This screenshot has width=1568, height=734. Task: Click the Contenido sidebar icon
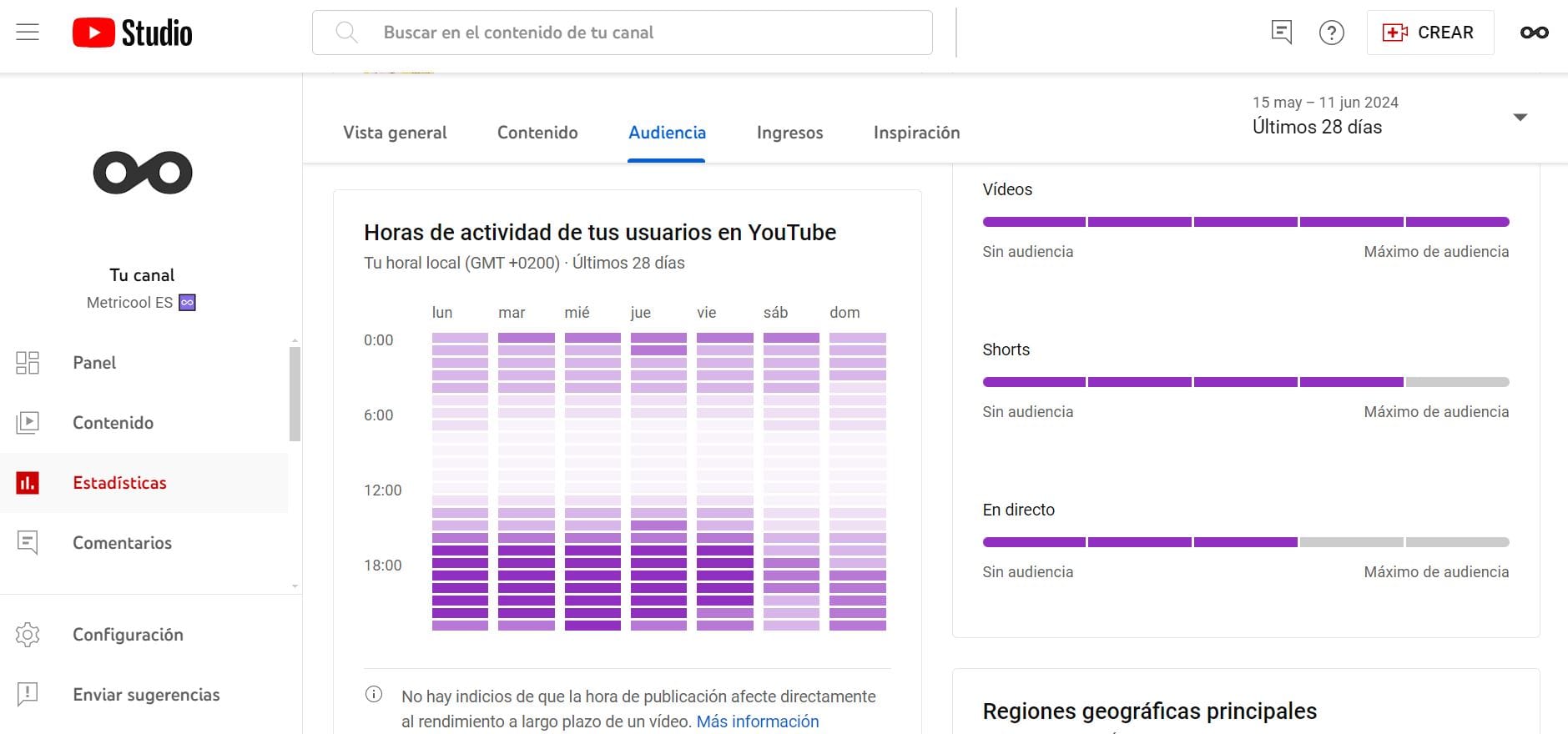[28, 423]
